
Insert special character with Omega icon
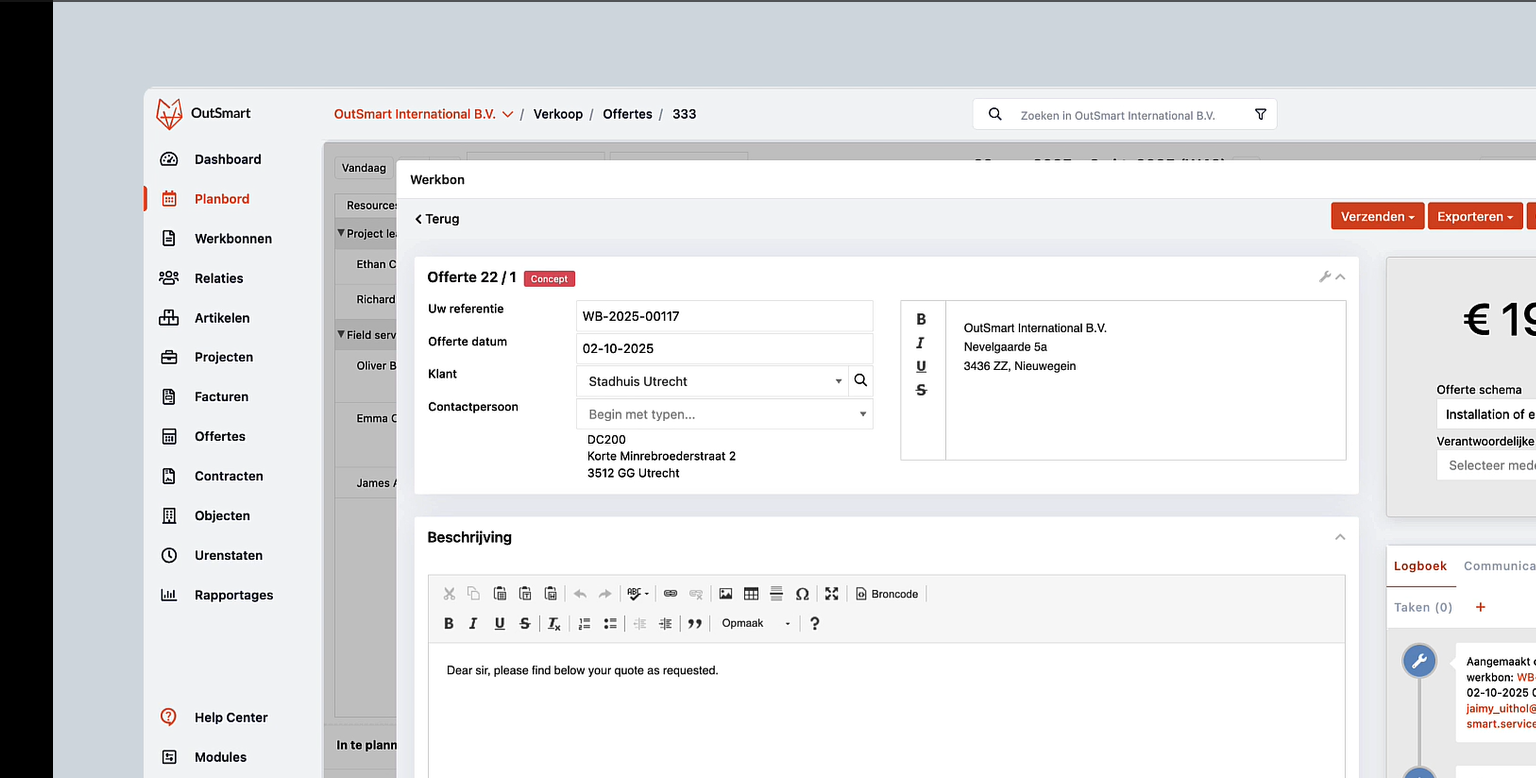802,594
